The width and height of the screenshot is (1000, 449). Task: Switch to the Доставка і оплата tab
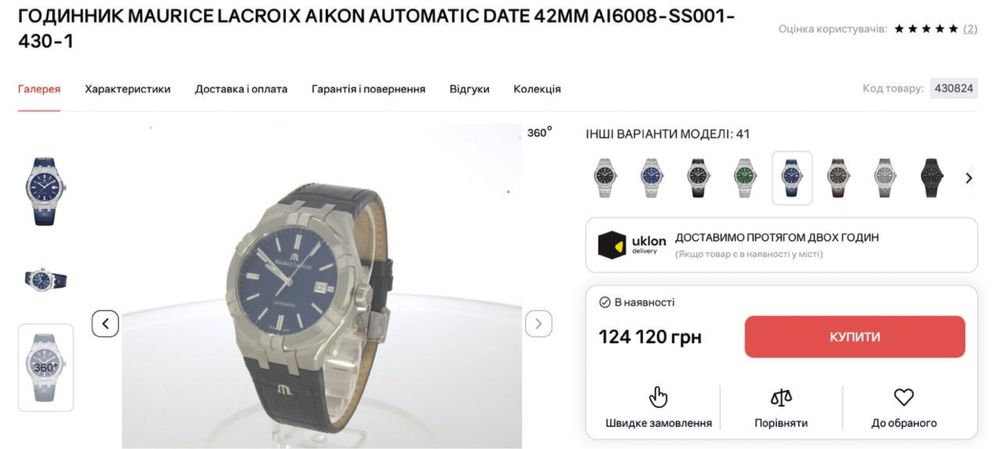tap(241, 89)
